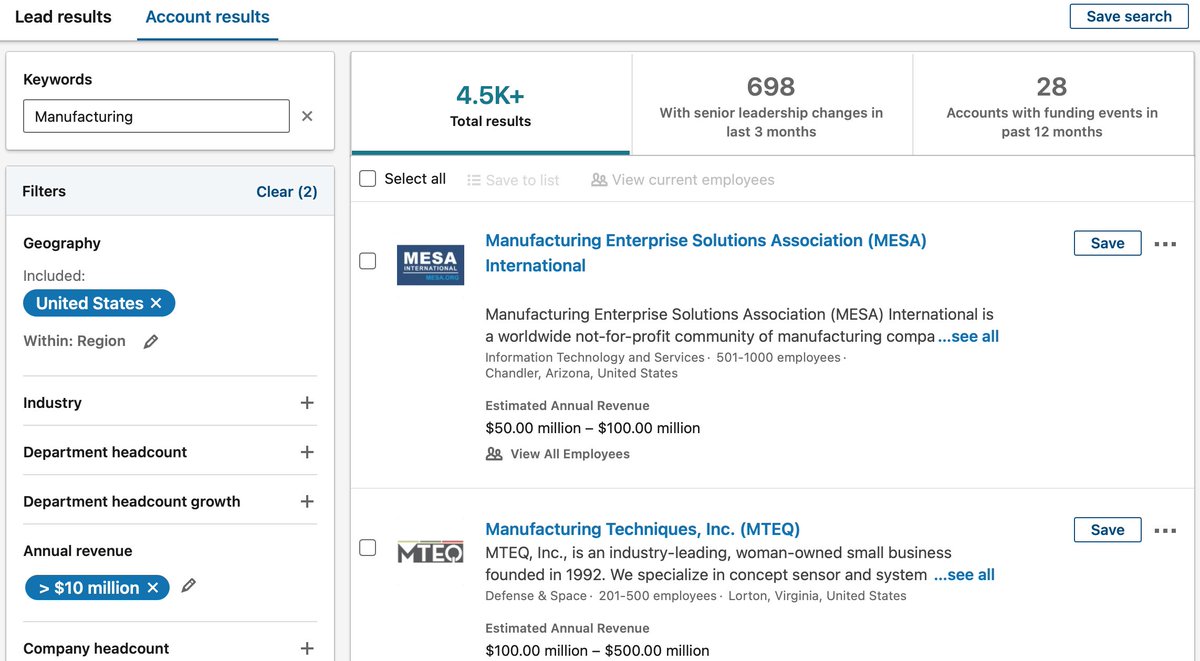This screenshot has width=1200, height=661.
Task: Clear the Manufacturing keyword with X icon
Action: [x=307, y=116]
